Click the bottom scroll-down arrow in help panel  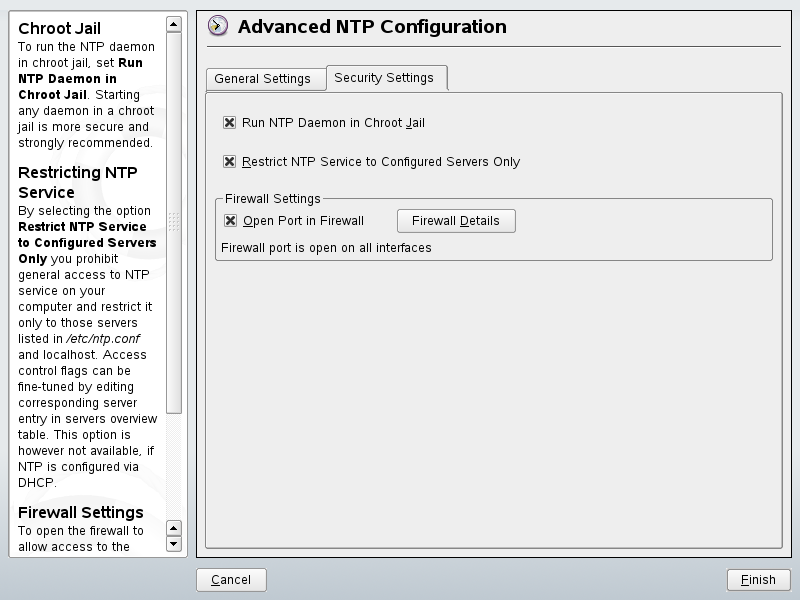[174, 544]
